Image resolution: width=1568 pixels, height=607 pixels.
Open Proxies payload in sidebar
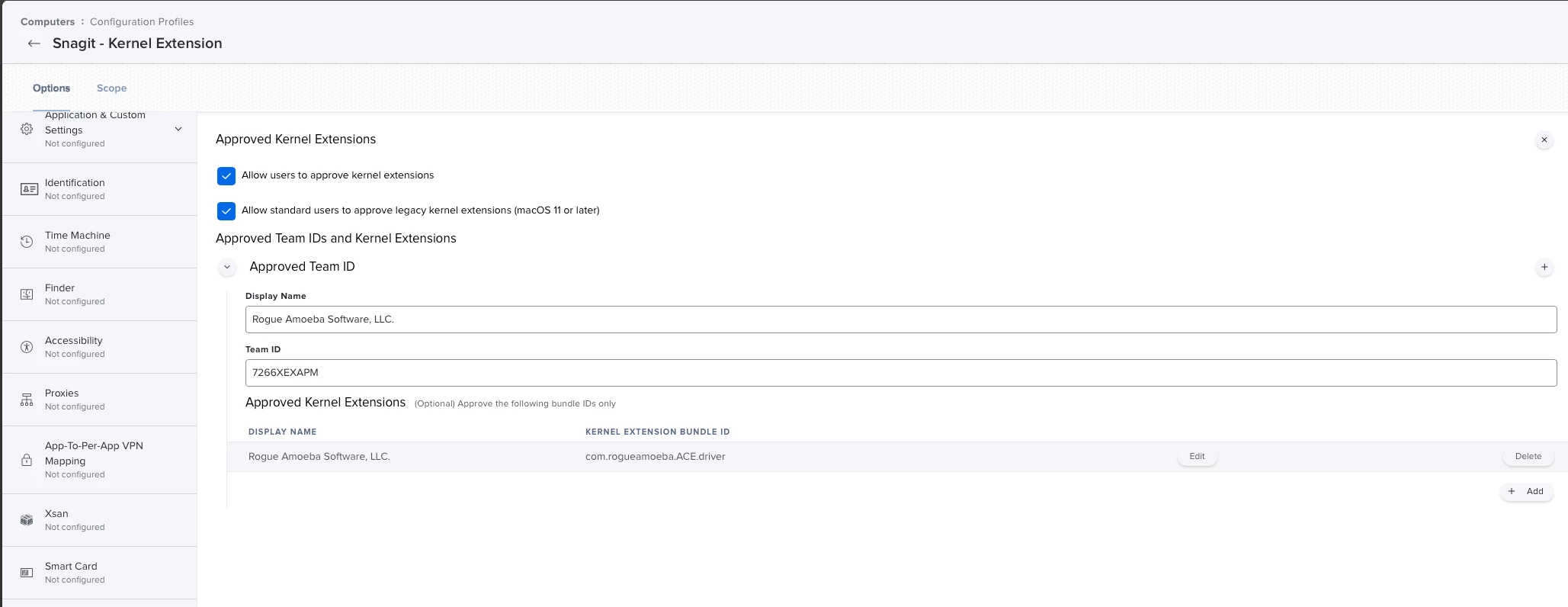(x=100, y=400)
